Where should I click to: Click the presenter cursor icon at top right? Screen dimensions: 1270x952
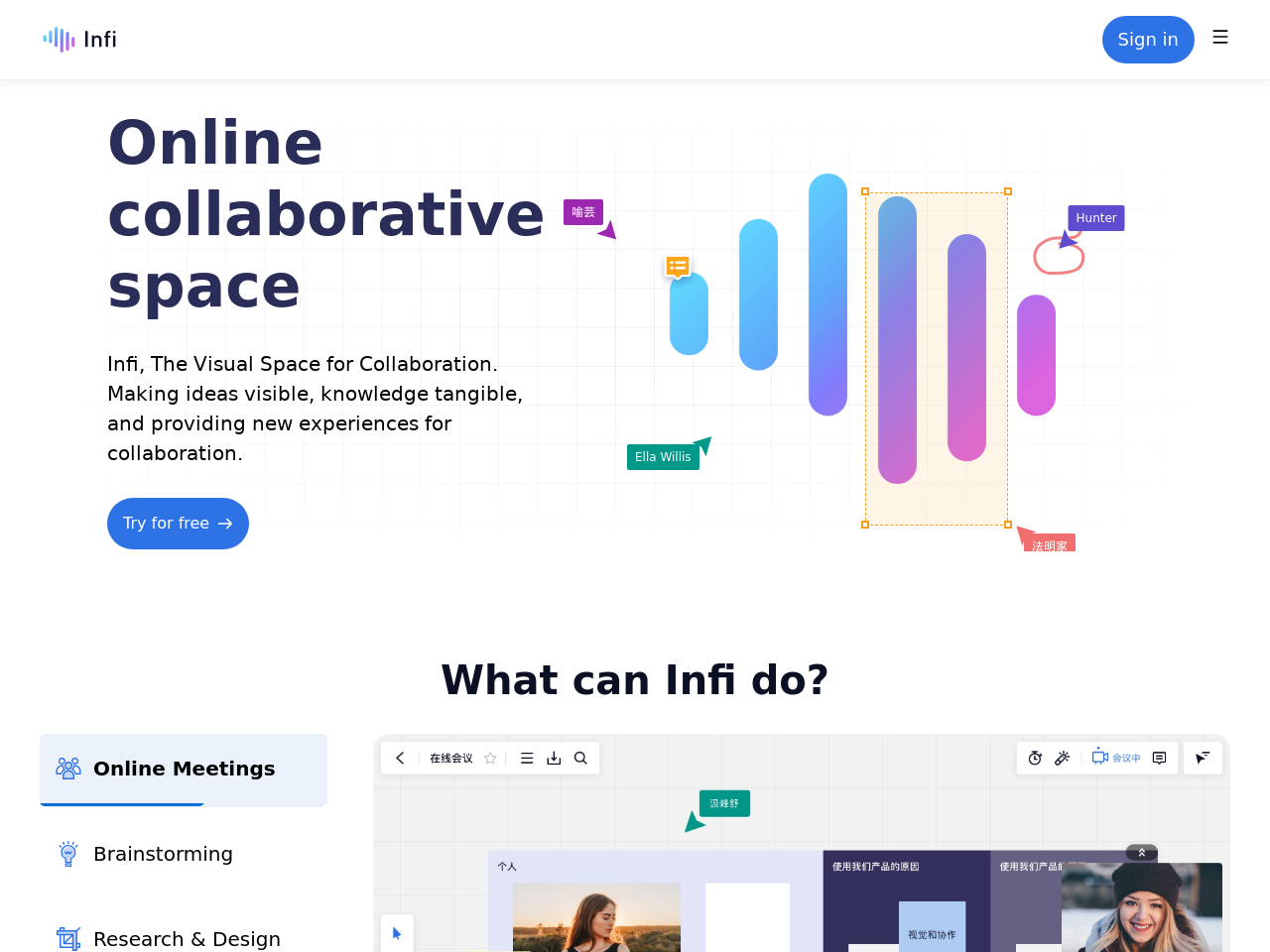tap(1203, 758)
